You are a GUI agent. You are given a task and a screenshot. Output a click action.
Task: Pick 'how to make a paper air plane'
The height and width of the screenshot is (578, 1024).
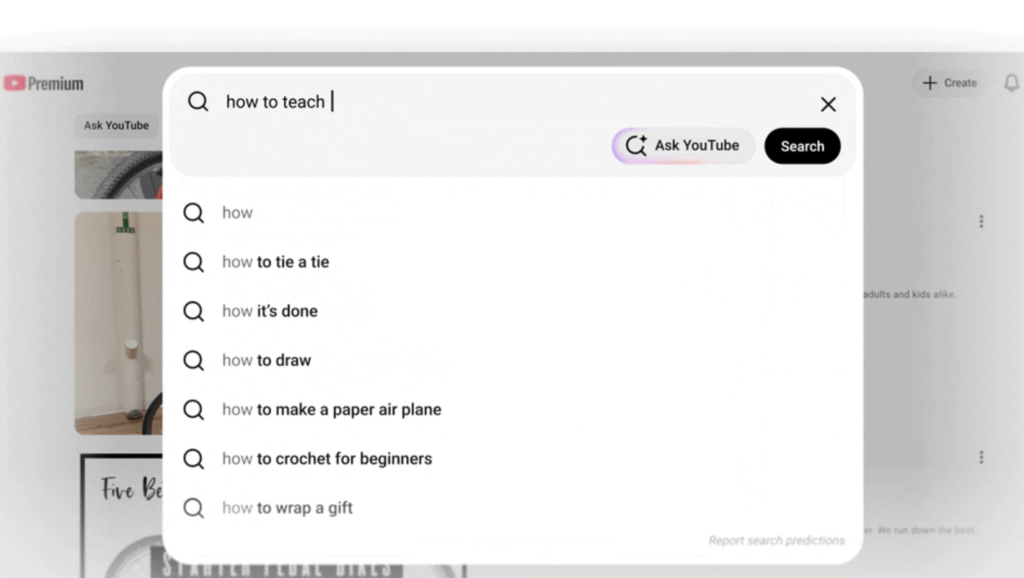[511, 409]
